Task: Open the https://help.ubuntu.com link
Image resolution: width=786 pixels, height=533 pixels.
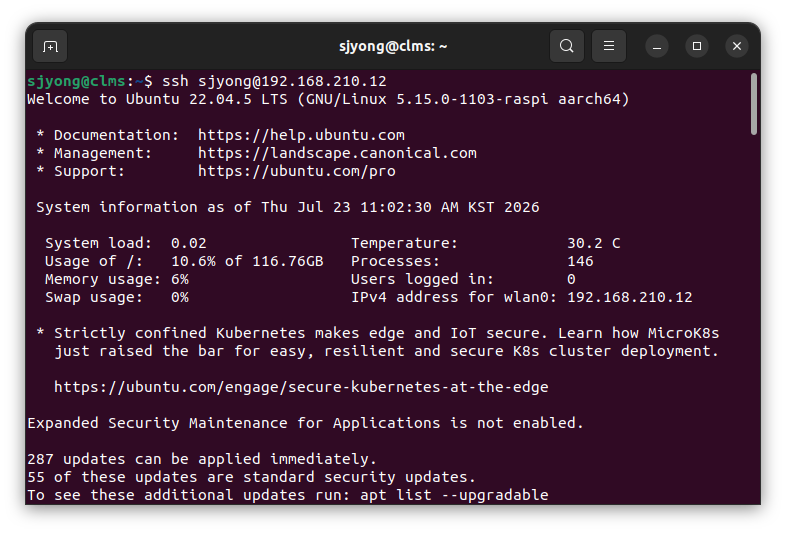Action: 301,135
